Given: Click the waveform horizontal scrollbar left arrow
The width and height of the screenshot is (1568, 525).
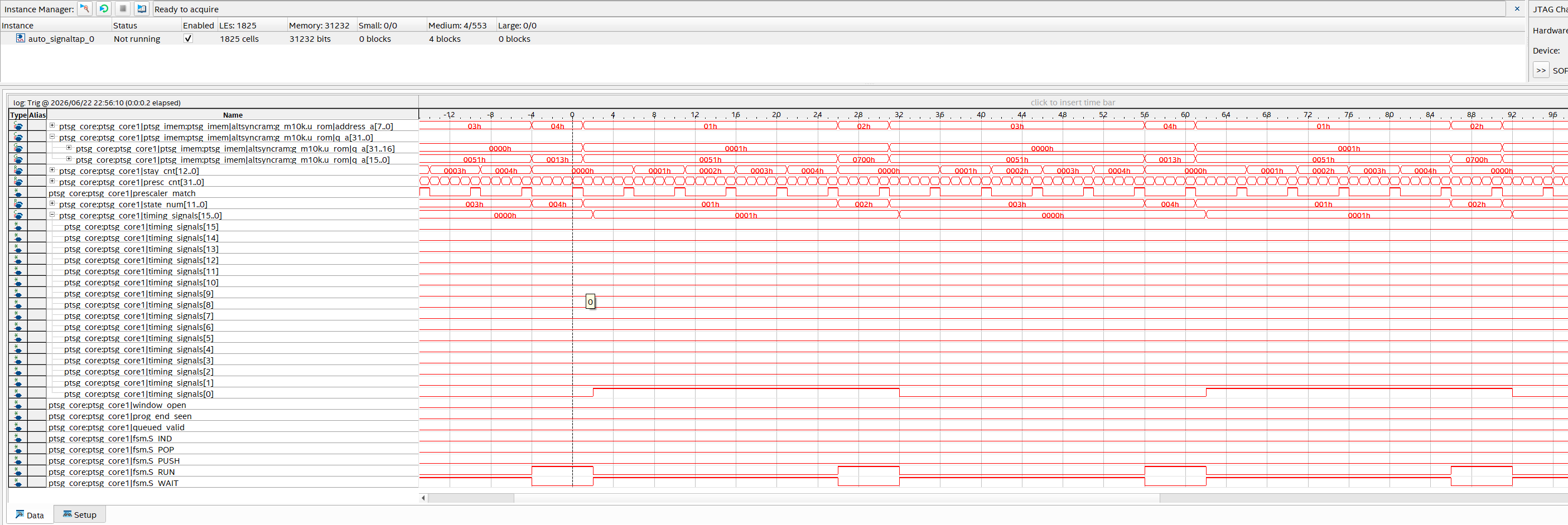Looking at the screenshot, I should (423, 498).
